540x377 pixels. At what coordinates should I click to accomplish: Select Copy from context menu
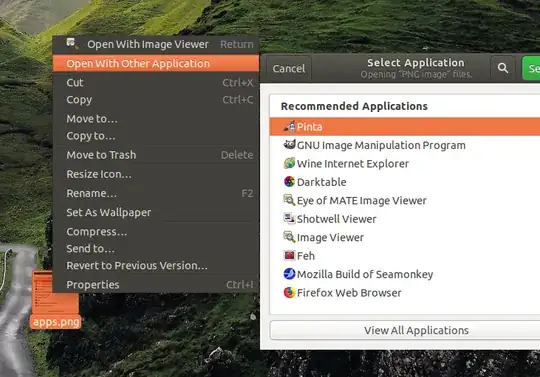(x=156, y=100)
